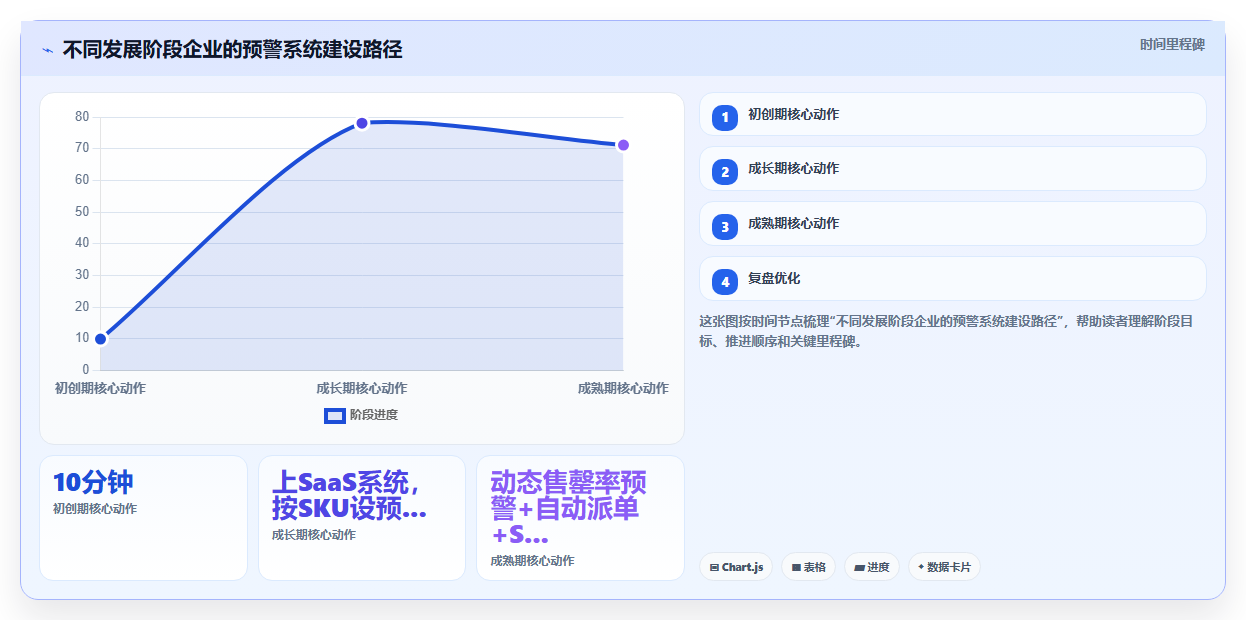Toggle the 阶段进度 legend color box
Screen dimensions: 1246x620
tap(335, 416)
